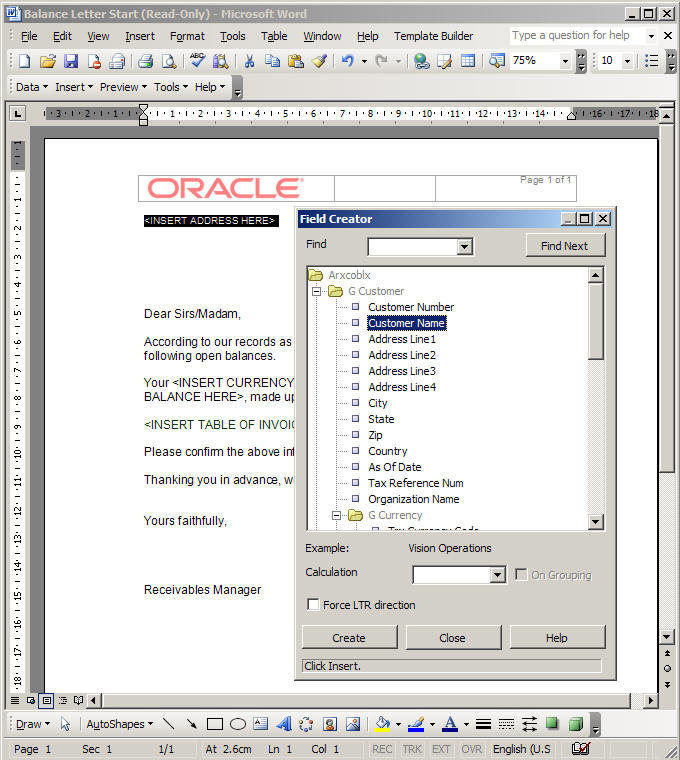Image resolution: width=680 pixels, height=760 pixels.
Task: Run Spelling and Grammar check
Action: tap(197, 61)
